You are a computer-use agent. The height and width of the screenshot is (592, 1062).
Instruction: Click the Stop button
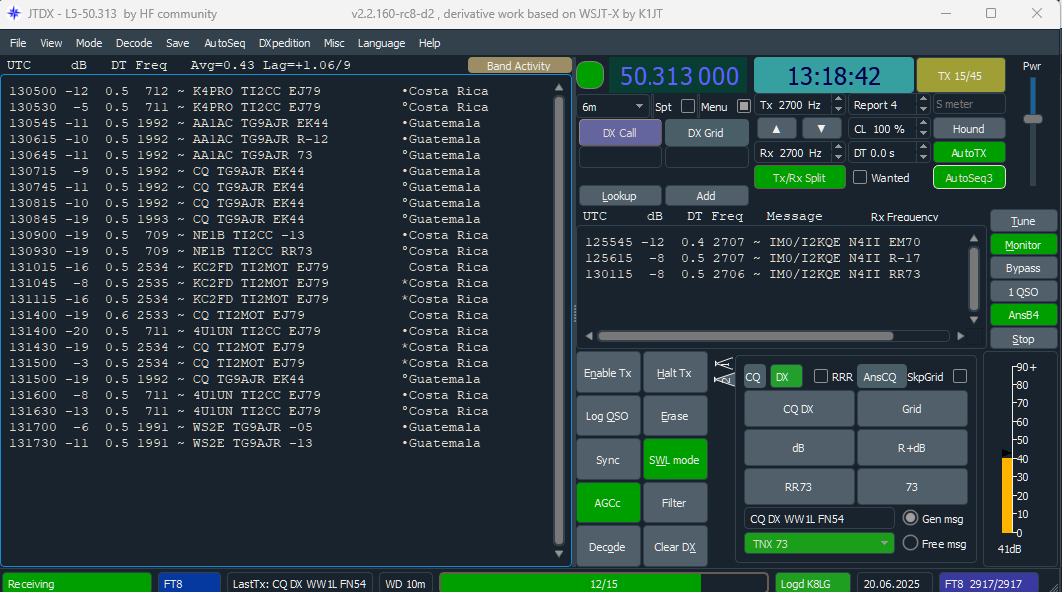pos(1023,339)
